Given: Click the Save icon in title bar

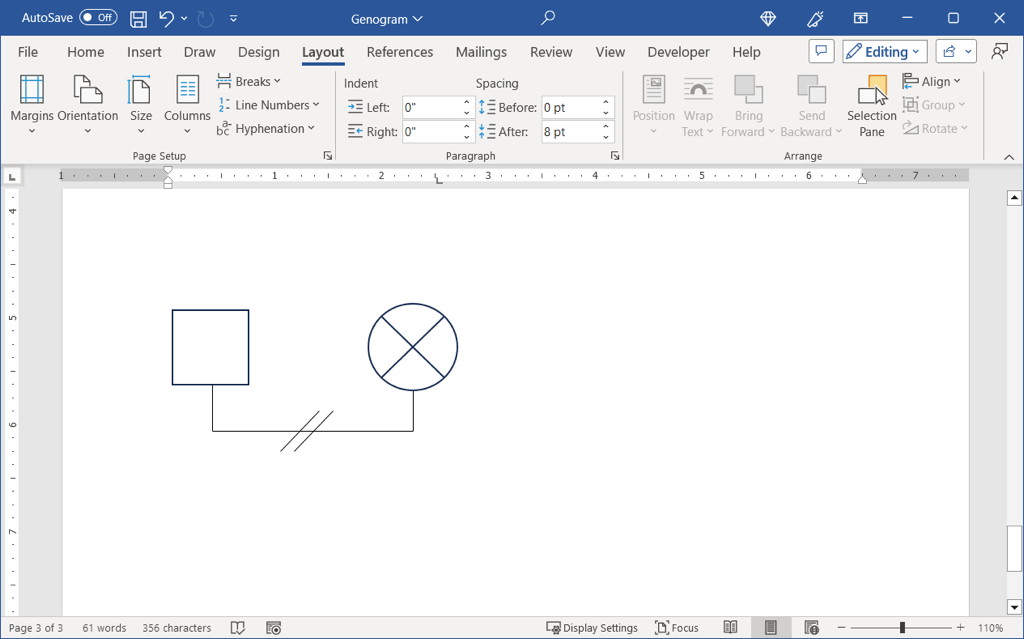Looking at the screenshot, I should (x=139, y=18).
